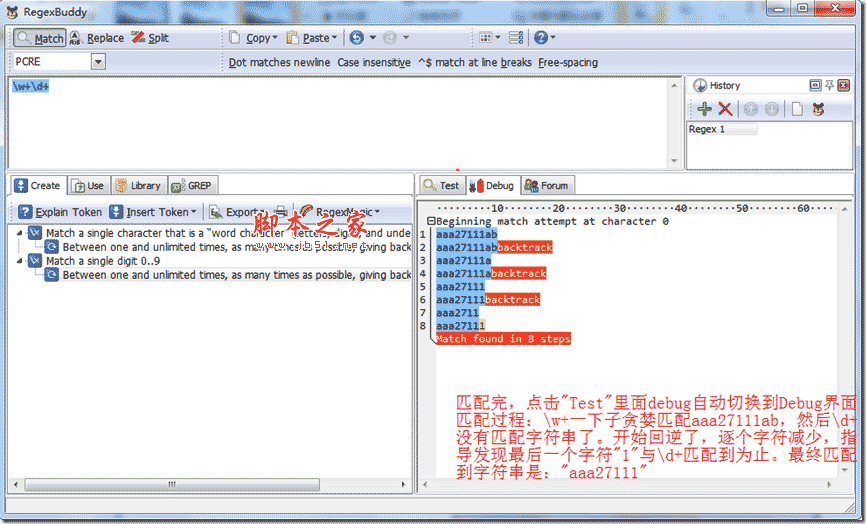The height and width of the screenshot is (524, 866).
Task: Click the blank page icon in History
Action: (x=796, y=109)
